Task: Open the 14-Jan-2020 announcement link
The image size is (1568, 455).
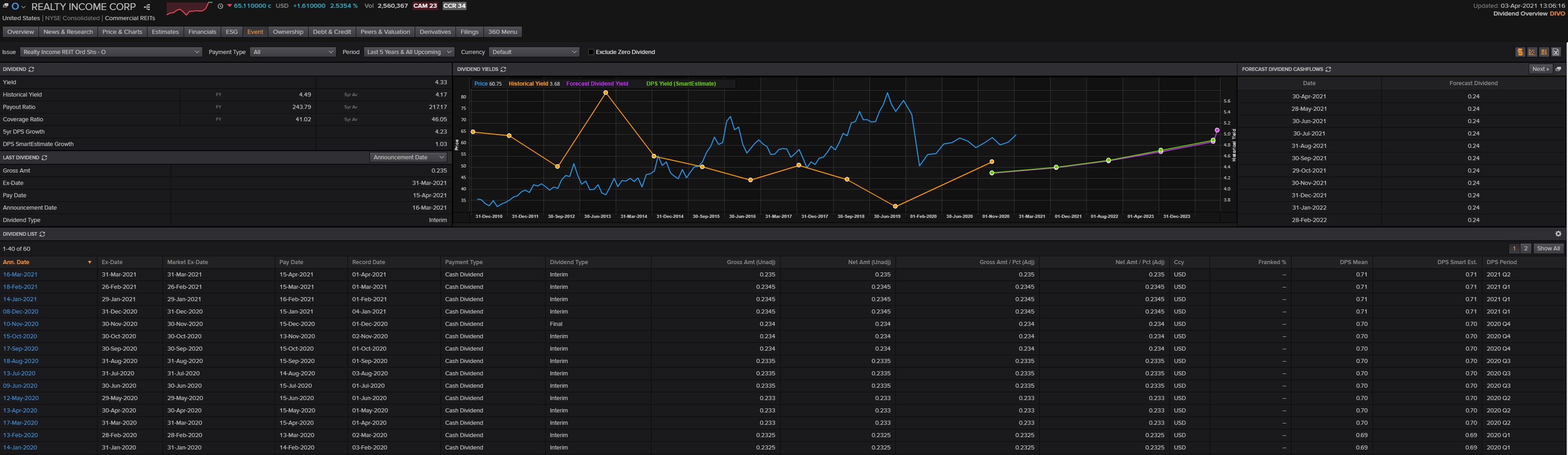Action: [x=20, y=448]
